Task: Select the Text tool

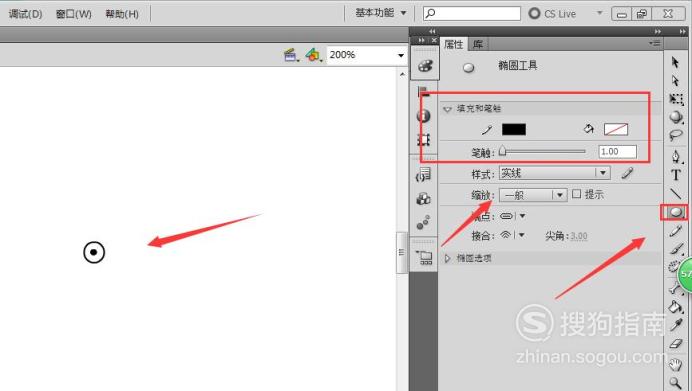Action: point(676,175)
